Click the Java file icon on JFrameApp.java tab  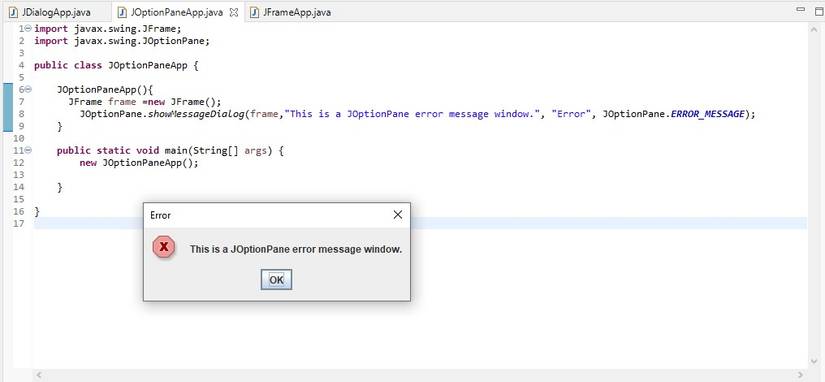point(255,12)
